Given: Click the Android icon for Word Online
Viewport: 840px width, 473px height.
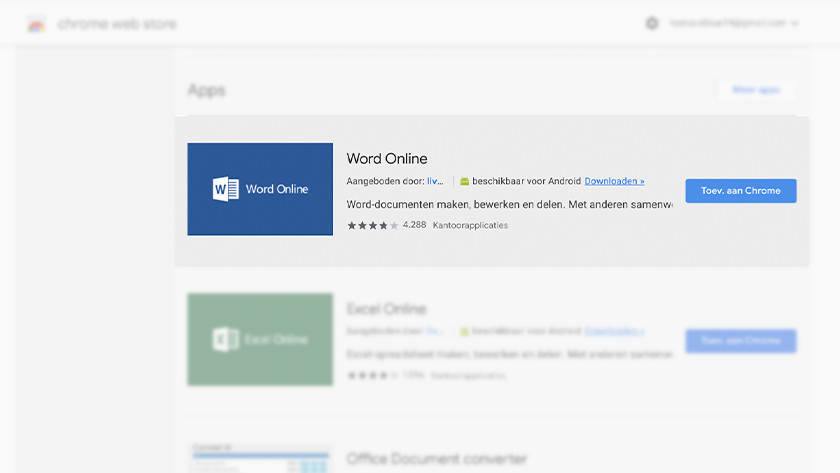Looking at the screenshot, I should [x=464, y=182].
